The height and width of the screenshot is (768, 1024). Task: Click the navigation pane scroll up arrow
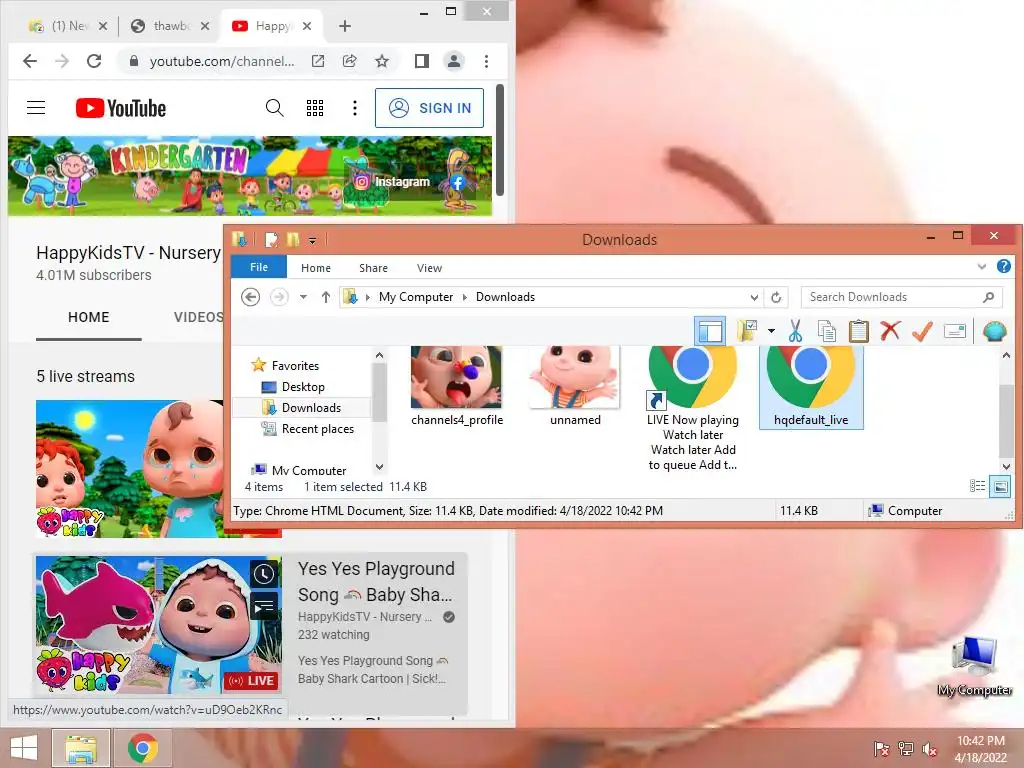coord(379,355)
